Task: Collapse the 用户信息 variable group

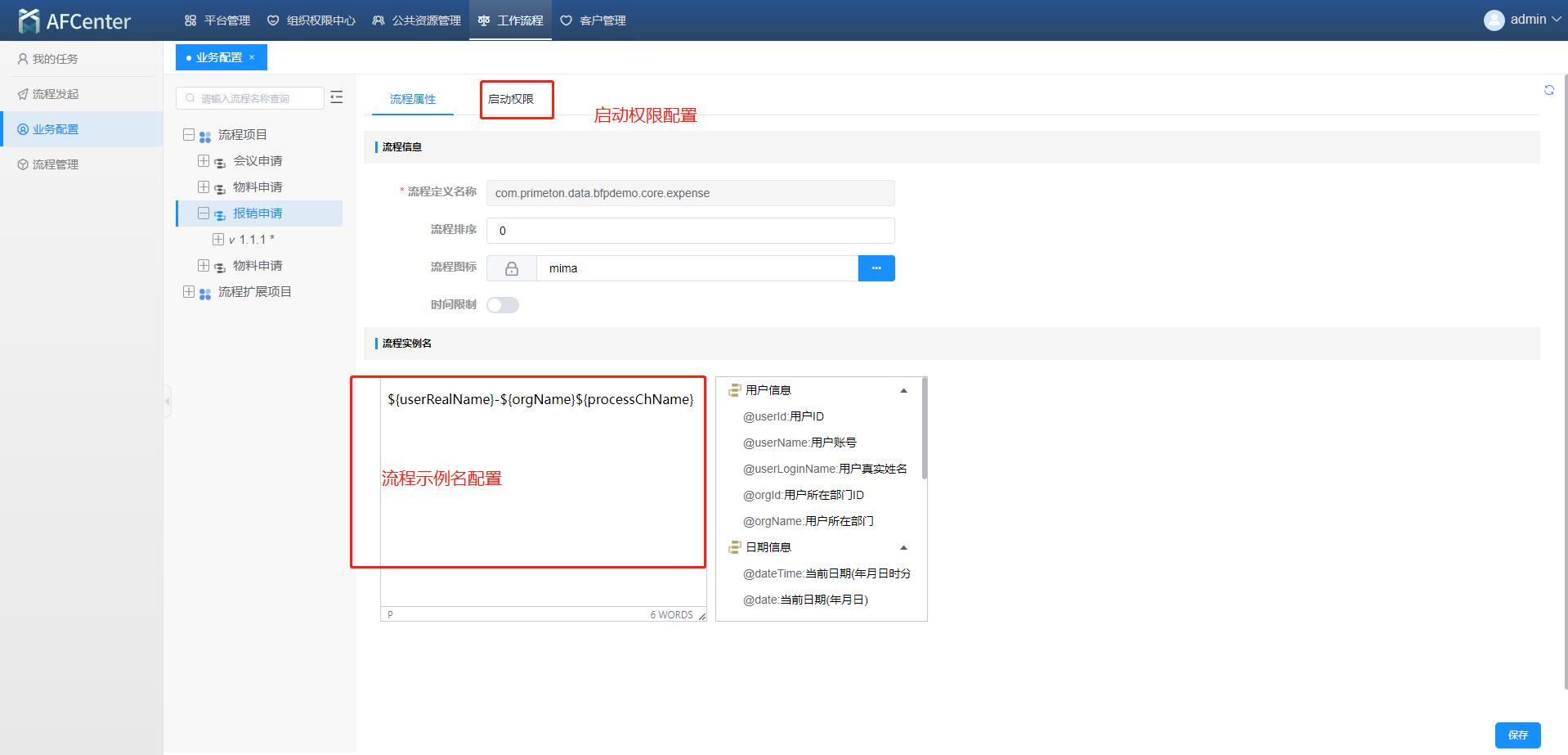Action: [903, 390]
